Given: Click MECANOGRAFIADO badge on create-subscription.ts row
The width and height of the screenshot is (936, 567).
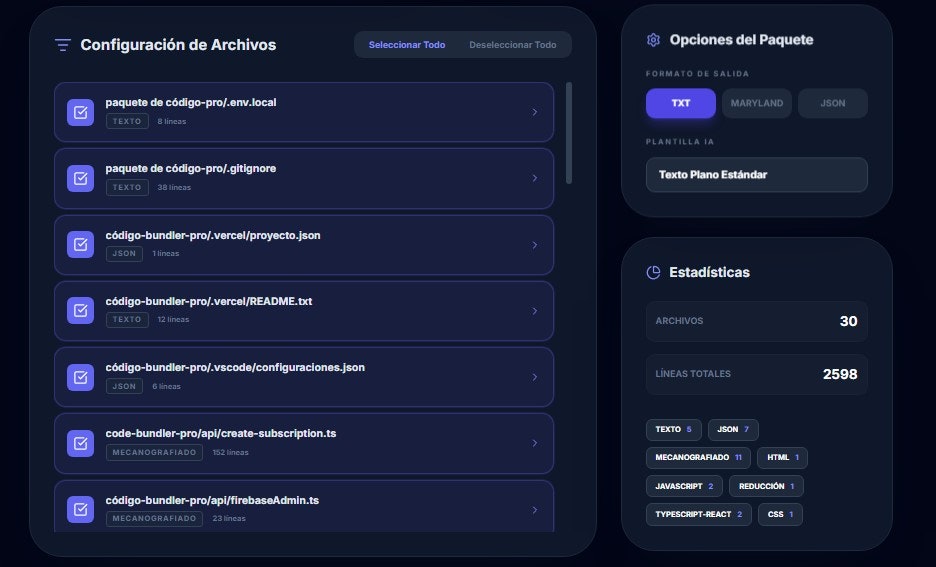Looking at the screenshot, I should click(155, 452).
